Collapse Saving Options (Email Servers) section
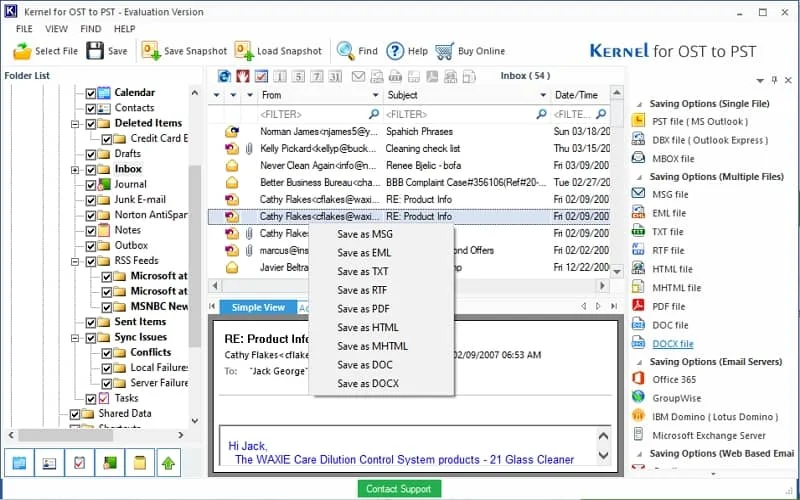 639,362
